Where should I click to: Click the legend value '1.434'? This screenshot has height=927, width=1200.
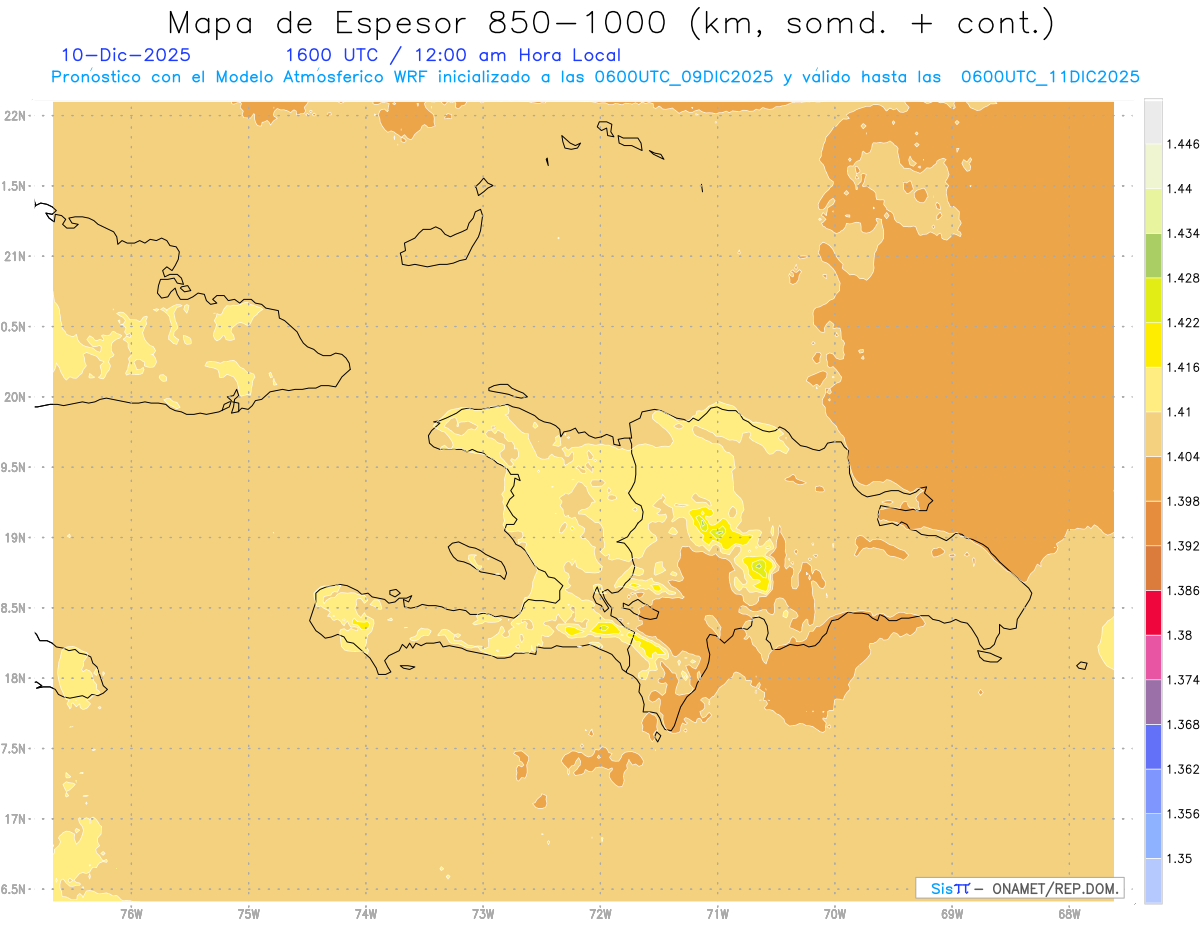pos(1183,233)
